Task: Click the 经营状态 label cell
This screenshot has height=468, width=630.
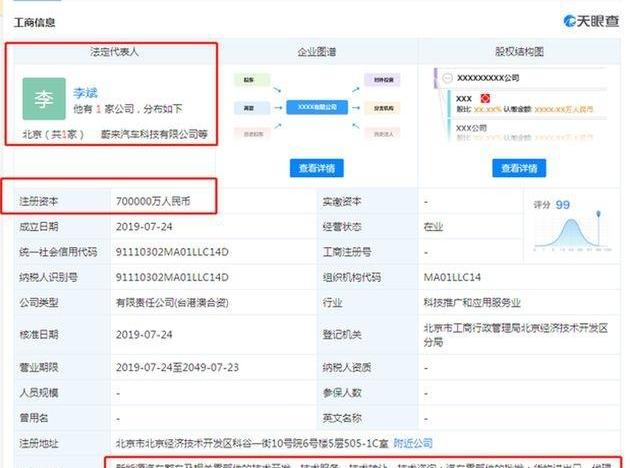Action: click(x=368, y=227)
